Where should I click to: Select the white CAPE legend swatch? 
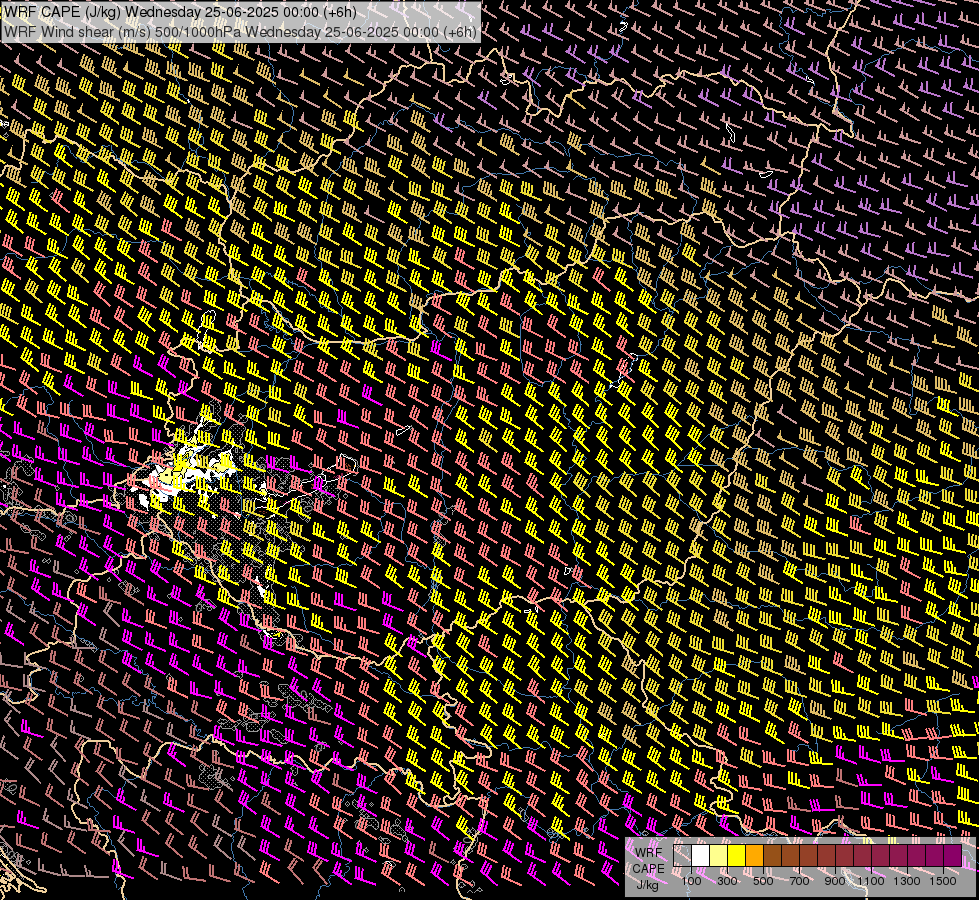[x=701, y=856]
